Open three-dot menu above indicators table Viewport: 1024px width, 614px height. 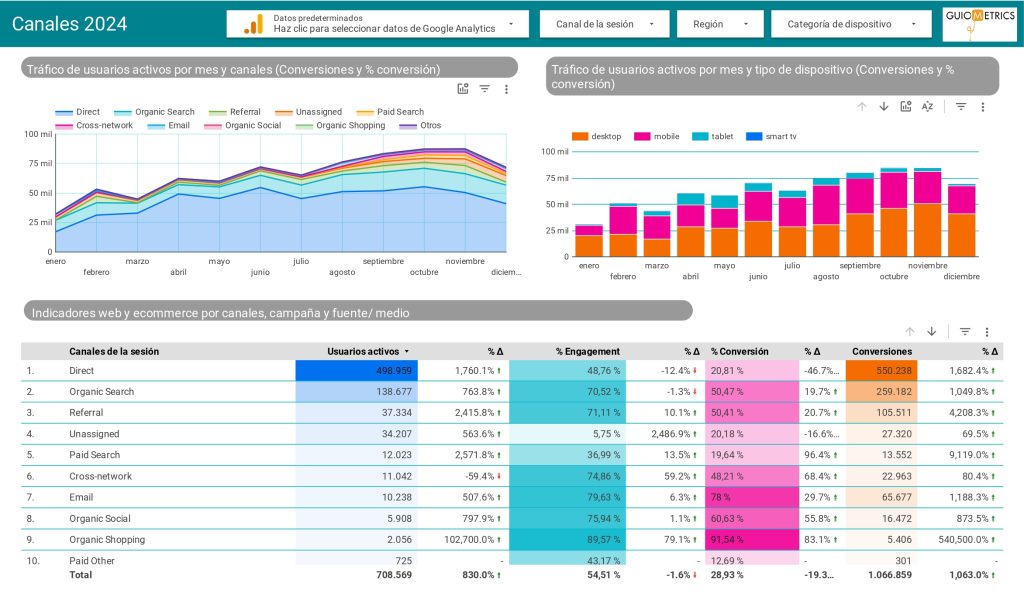tap(987, 332)
